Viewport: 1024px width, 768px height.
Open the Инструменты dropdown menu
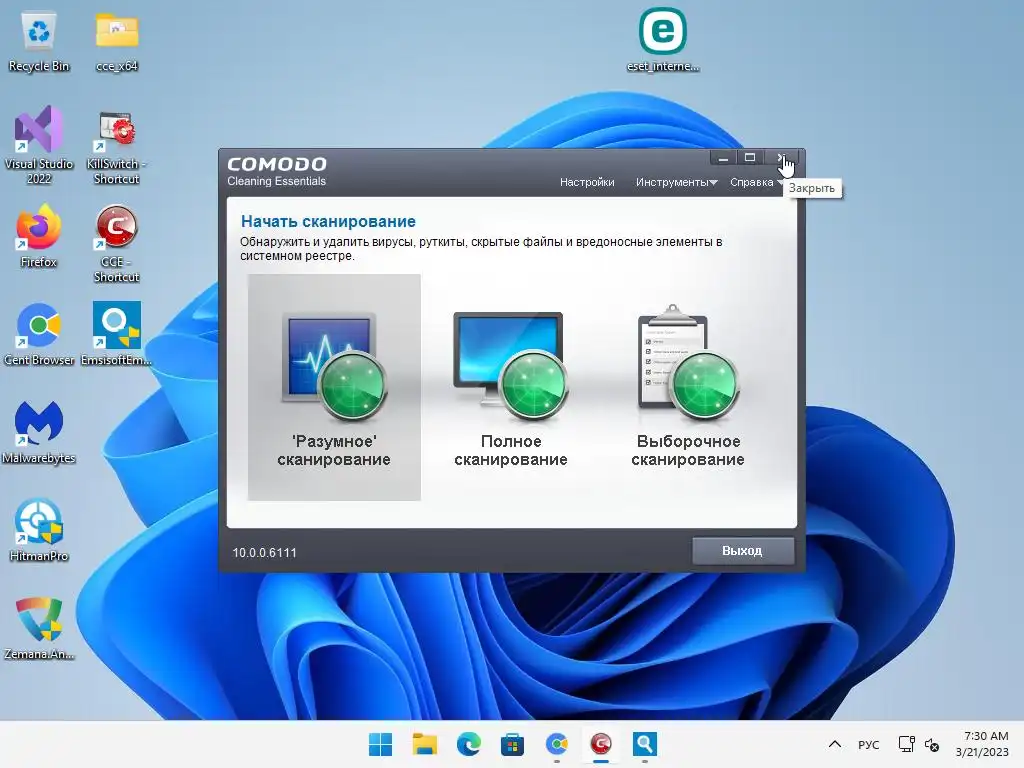pos(676,182)
